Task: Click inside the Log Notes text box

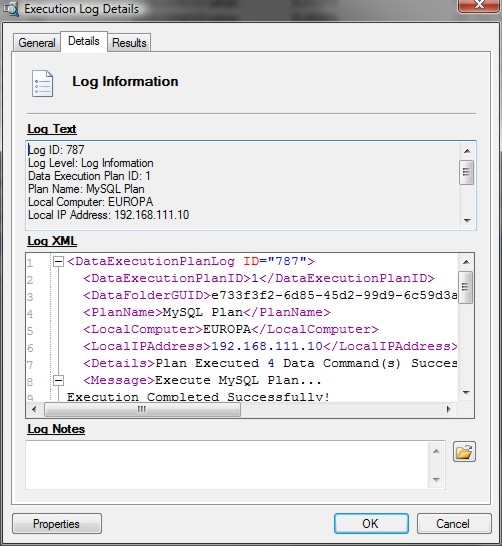Action: [x=227, y=465]
